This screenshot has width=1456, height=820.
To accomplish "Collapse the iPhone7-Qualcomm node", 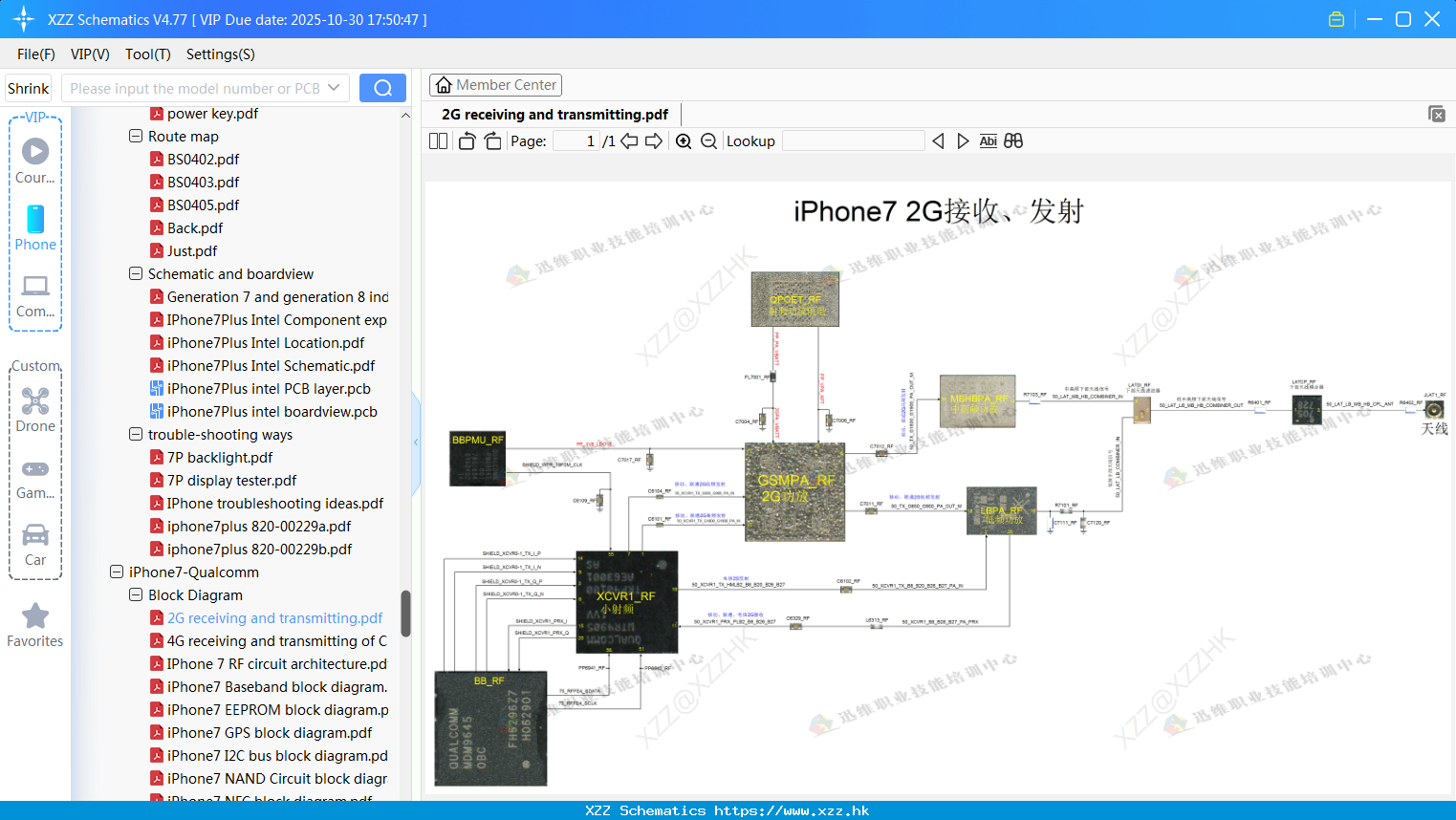I will tap(117, 572).
